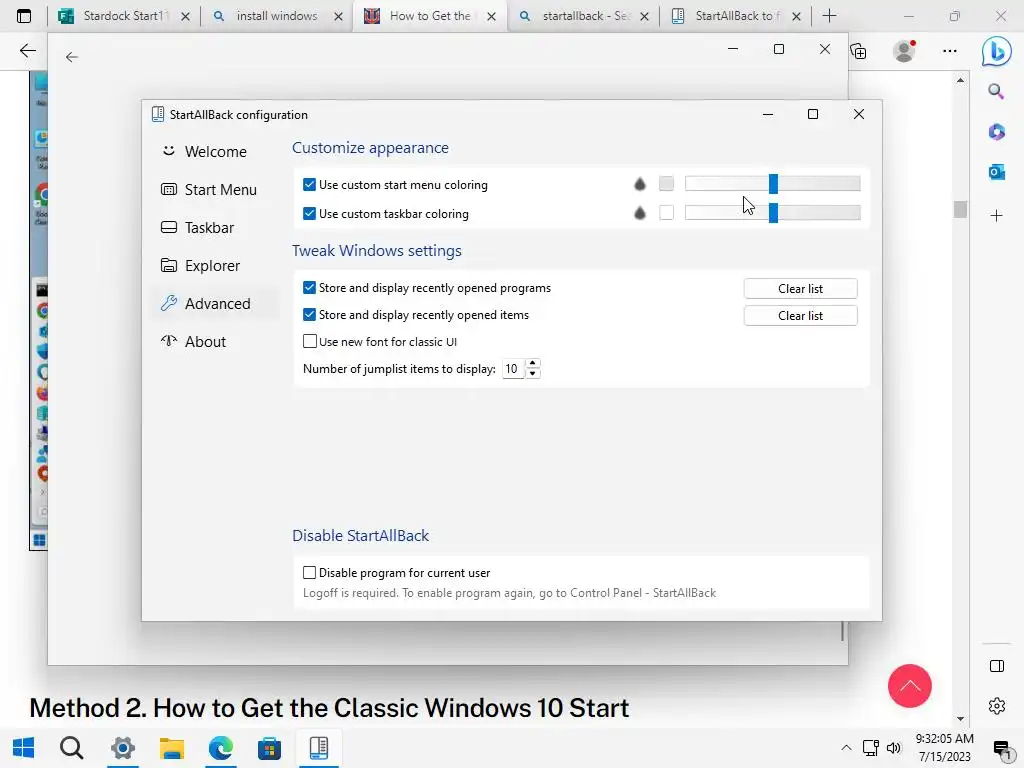The image size is (1024, 768).
Task: Click the StartAllBack configuration title icon
Action: click(x=157, y=114)
